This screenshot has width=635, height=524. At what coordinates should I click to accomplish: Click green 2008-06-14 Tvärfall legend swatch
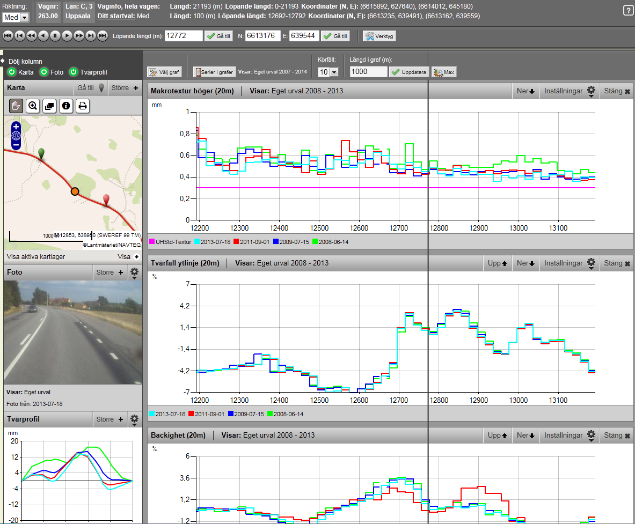pos(270,414)
